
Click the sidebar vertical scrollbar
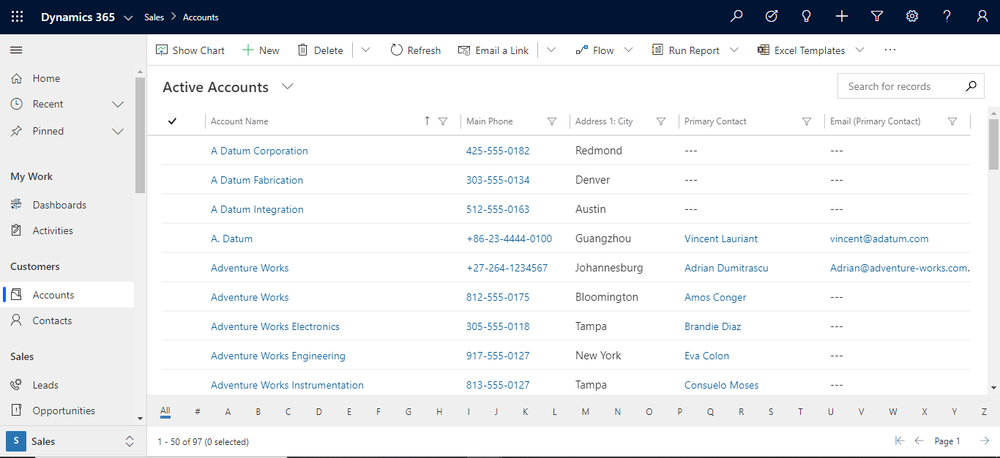click(140, 135)
